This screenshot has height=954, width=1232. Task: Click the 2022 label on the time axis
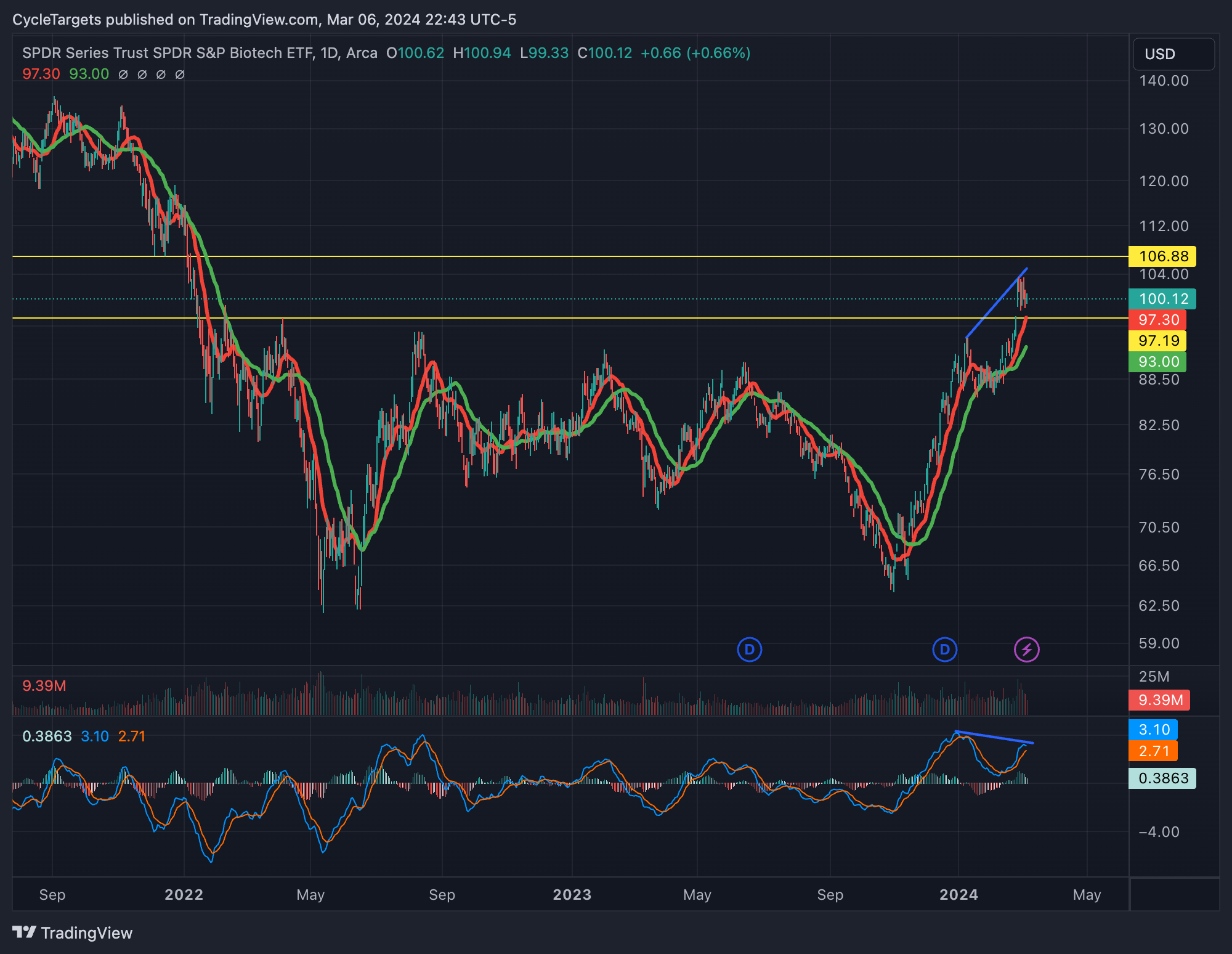[184, 895]
